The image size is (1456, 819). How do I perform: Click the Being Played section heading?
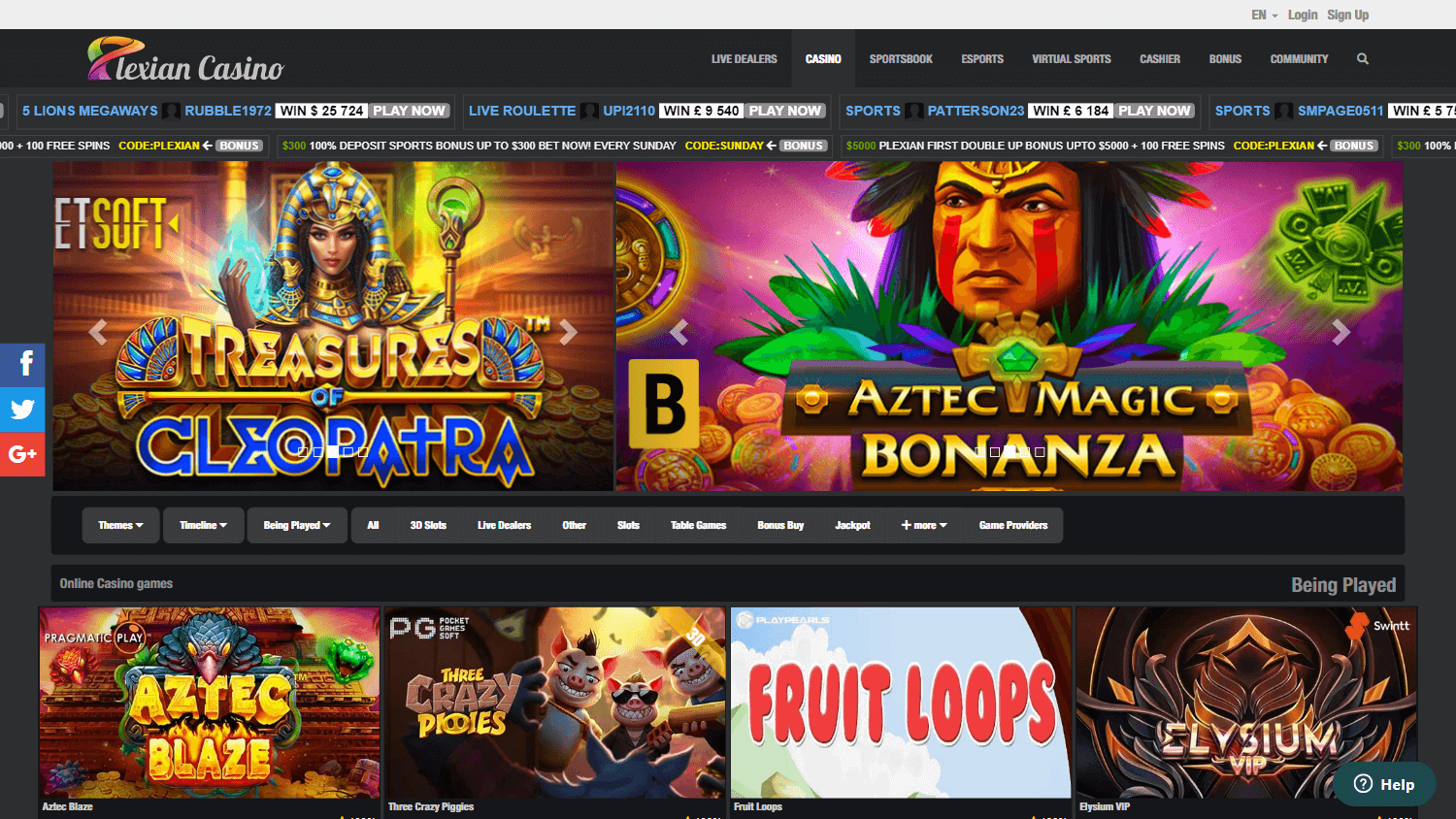click(1343, 585)
